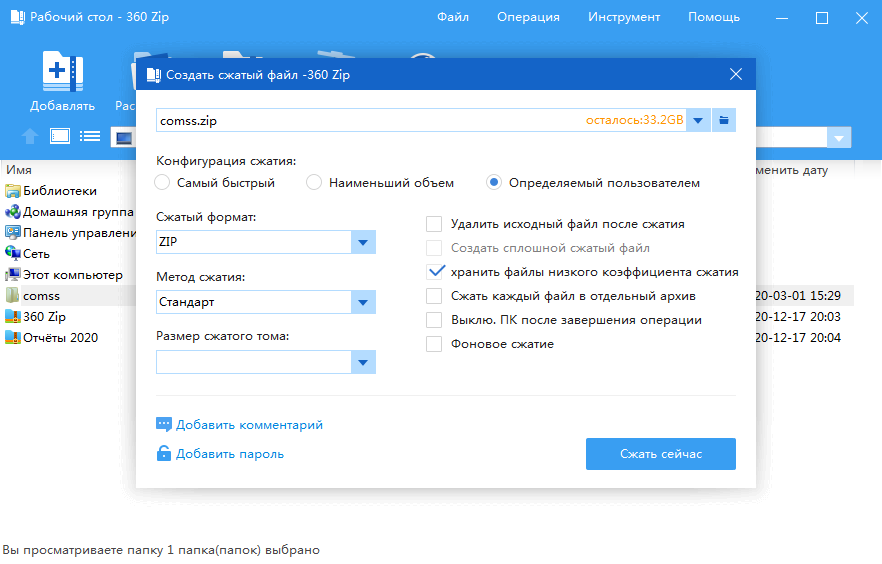882x564 pixels.
Task: Enable Сжать каждый файл в отдельный архив
Action: pyautogui.click(x=434, y=296)
